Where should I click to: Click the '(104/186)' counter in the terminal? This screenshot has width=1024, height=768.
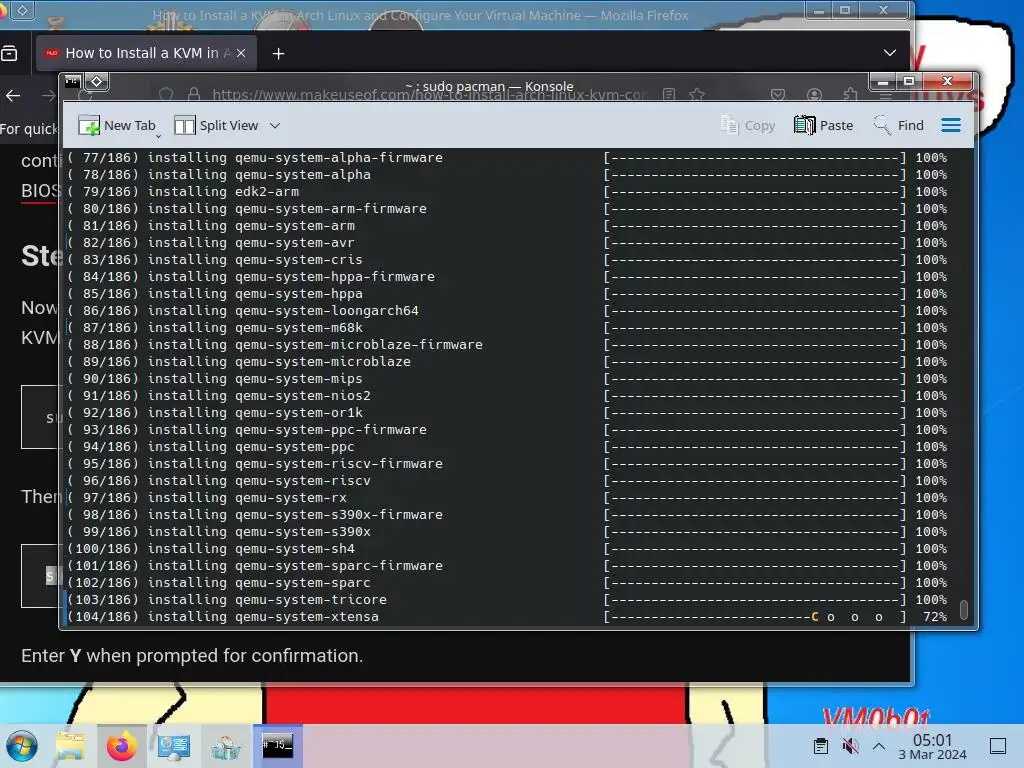tap(103, 616)
